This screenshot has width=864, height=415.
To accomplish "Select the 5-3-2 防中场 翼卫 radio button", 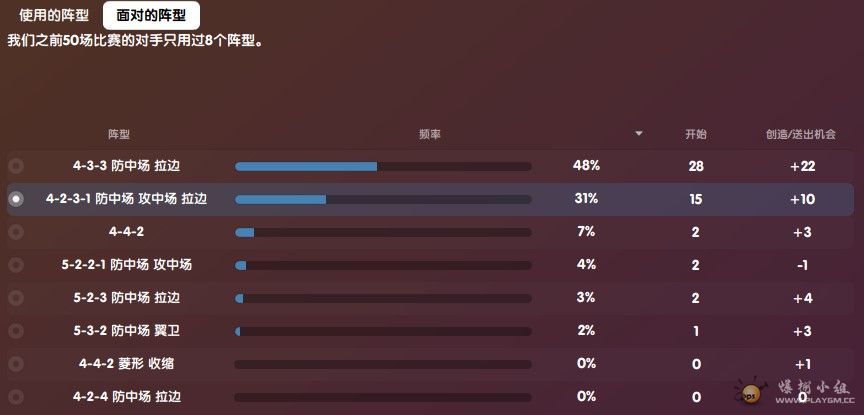I will [16, 331].
